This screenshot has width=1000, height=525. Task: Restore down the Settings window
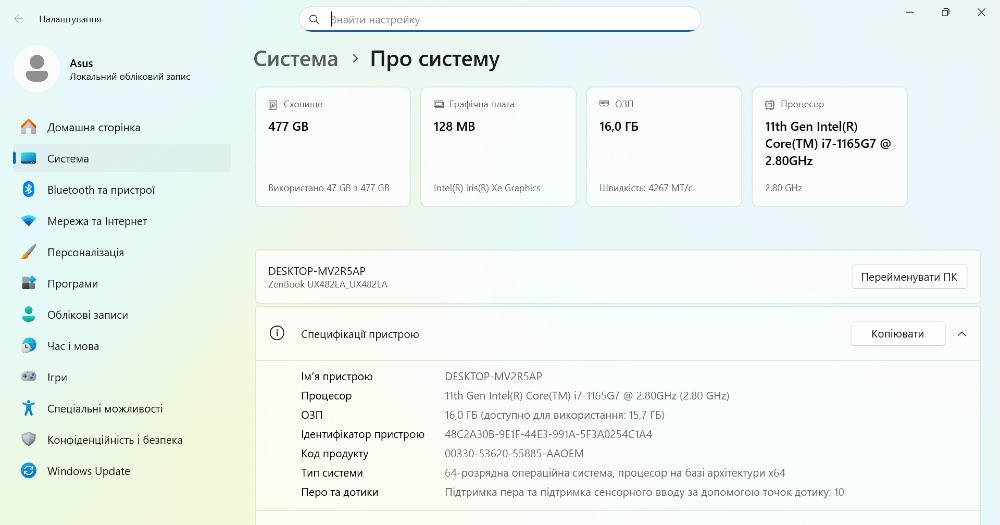pos(946,12)
